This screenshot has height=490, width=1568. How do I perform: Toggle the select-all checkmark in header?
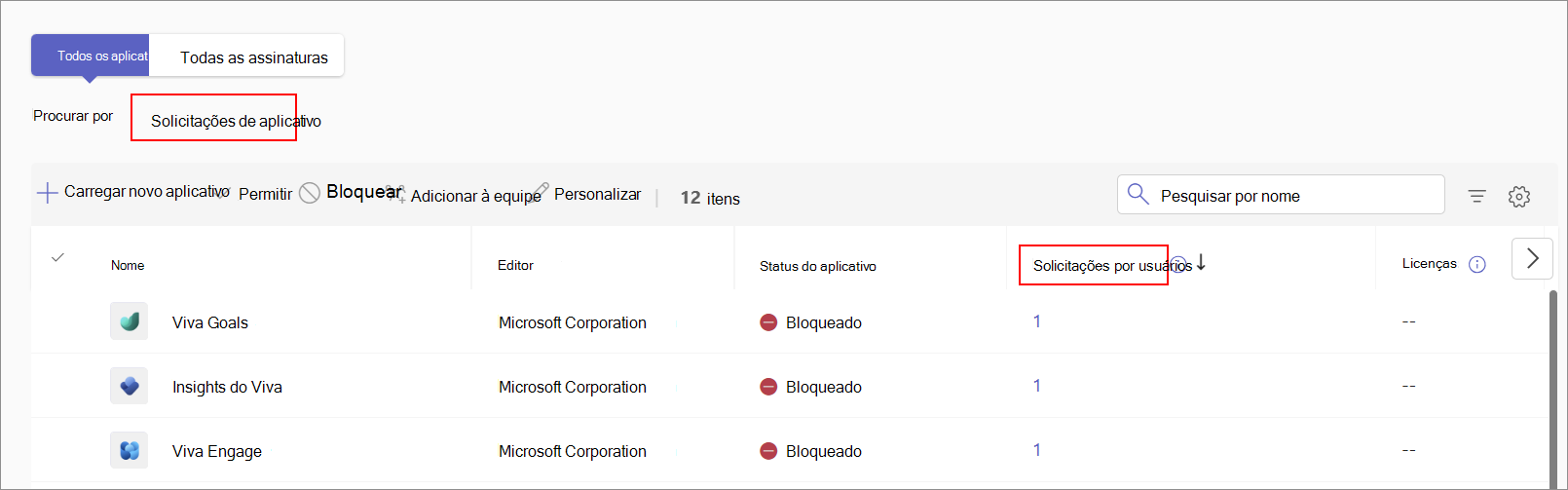coord(58,257)
